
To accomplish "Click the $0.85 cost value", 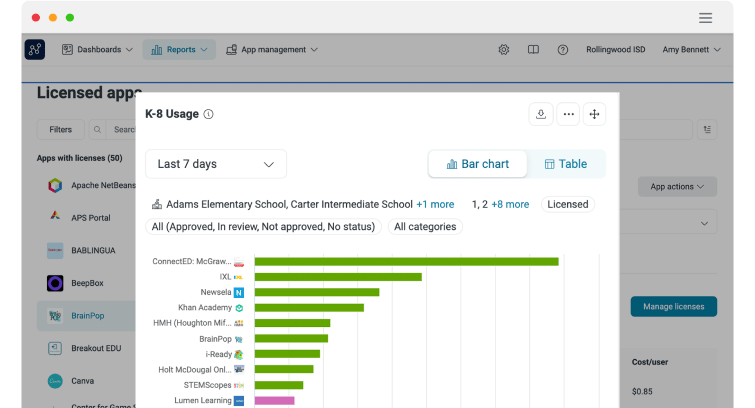I will [x=642, y=392].
